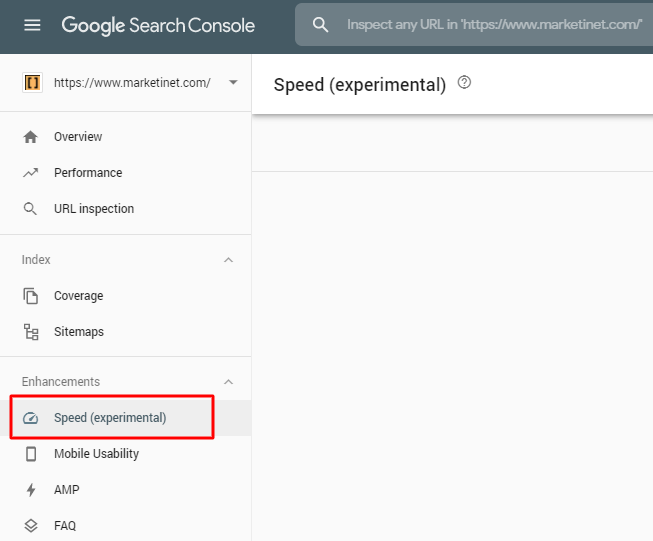The width and height of the screenshot is (653, 541).
Task: Collapse the Index section chevron
Action: [228, 260]
